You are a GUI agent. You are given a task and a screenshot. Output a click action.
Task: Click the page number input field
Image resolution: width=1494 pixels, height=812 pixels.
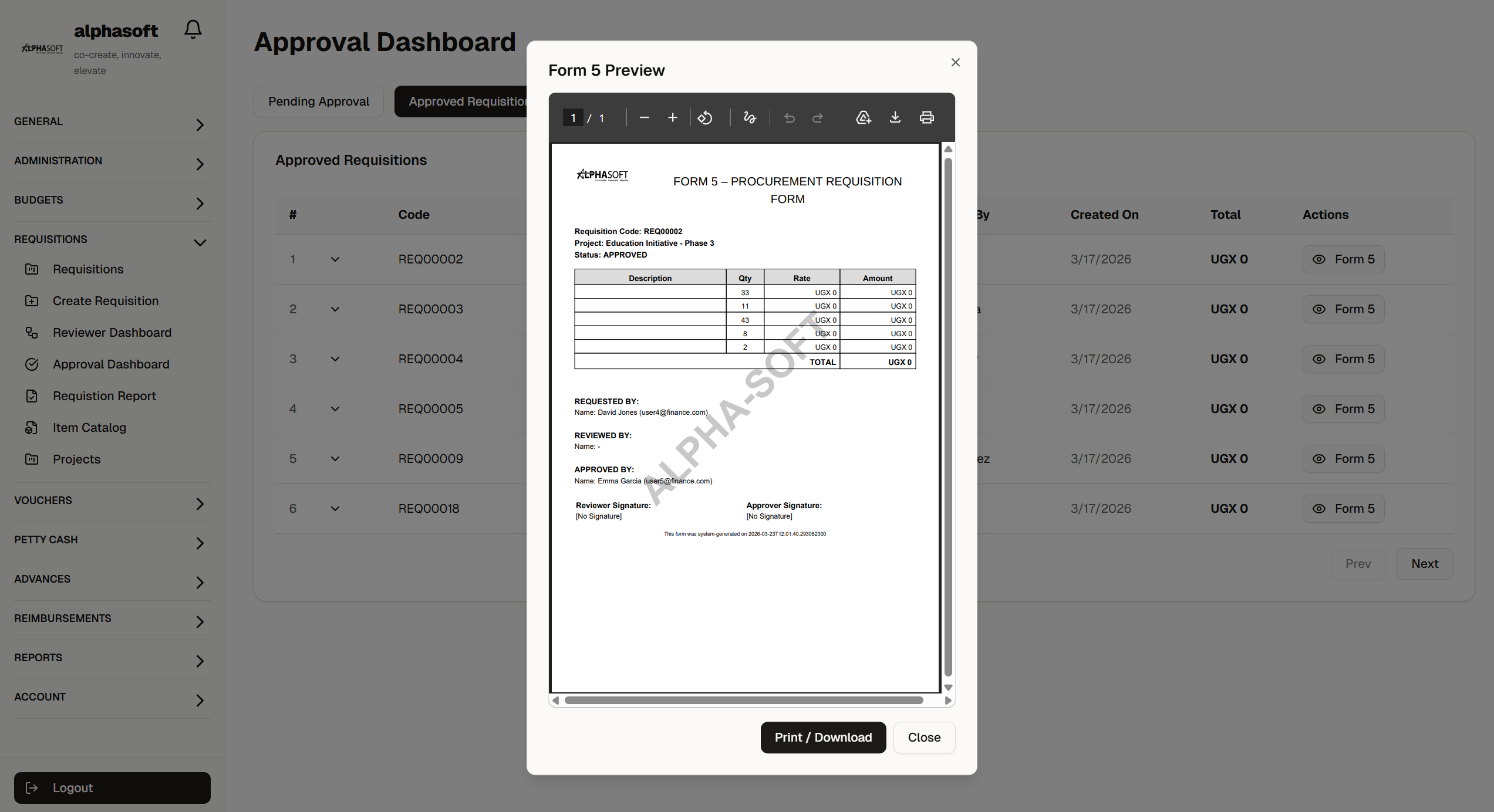point(573,117)
